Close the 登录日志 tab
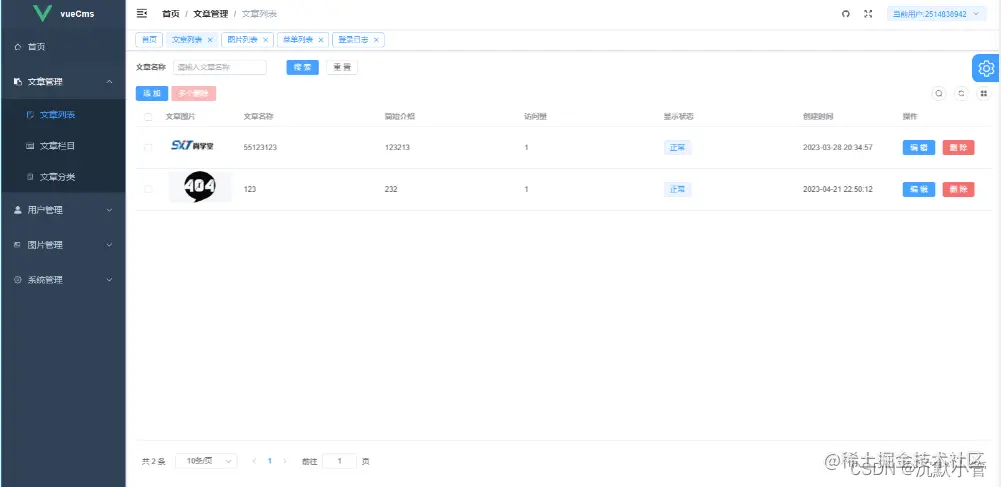1001x487 pixels. click(x=376, y=40)
